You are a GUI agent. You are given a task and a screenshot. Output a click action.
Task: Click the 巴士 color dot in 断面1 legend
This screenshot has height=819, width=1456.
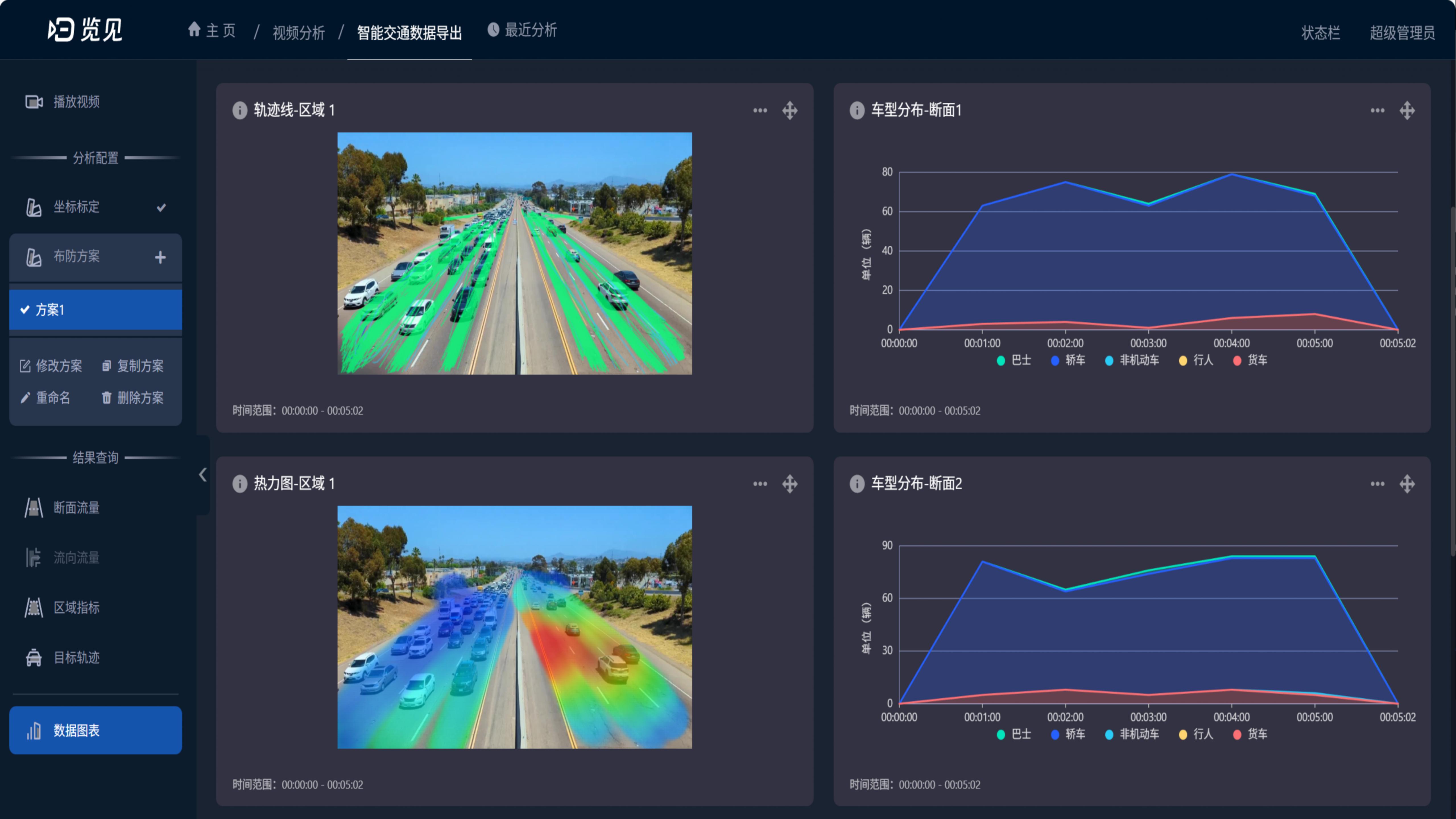[x=1000, y=361]
